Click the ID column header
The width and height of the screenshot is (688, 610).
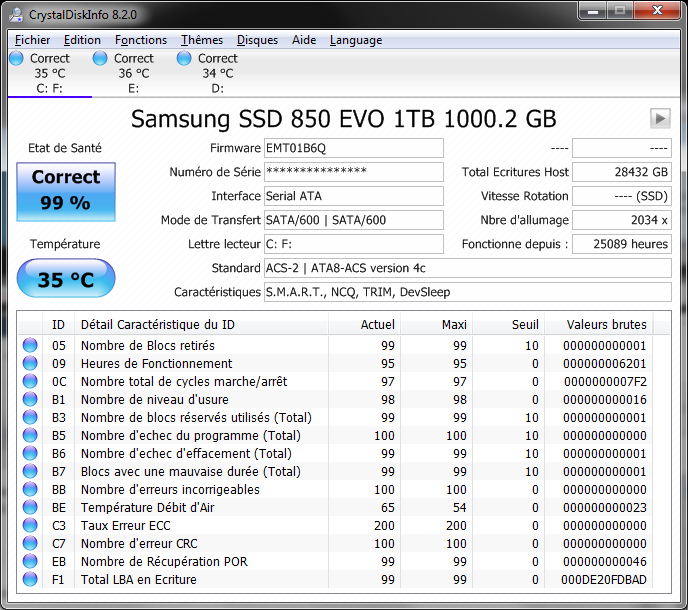58,324
